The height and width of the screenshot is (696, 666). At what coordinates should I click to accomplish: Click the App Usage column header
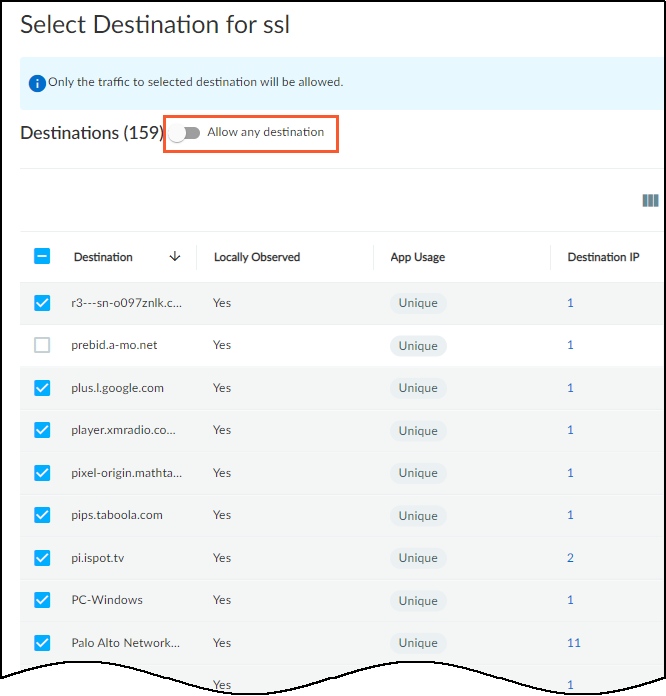417,257
